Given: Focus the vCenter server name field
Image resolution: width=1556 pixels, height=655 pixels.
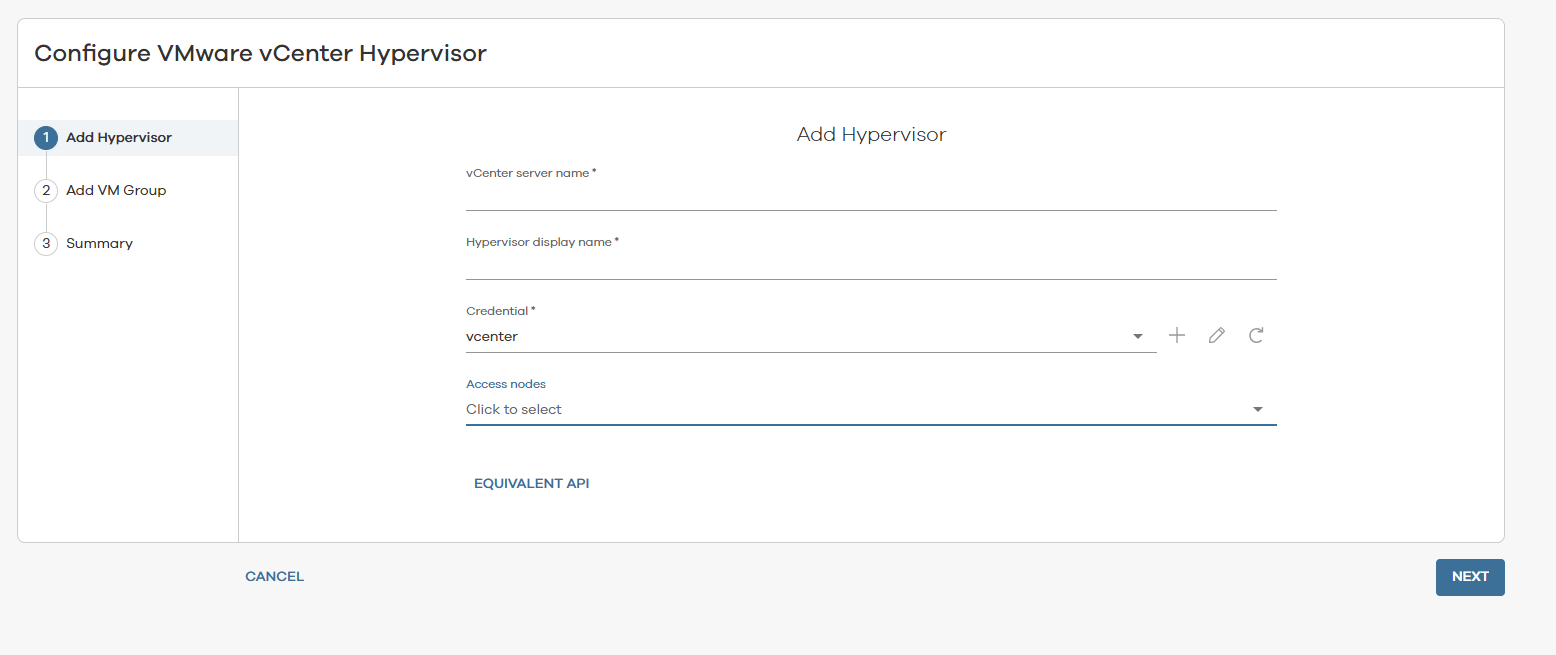Looking at the screenshot, I should (x=870, y=197).
